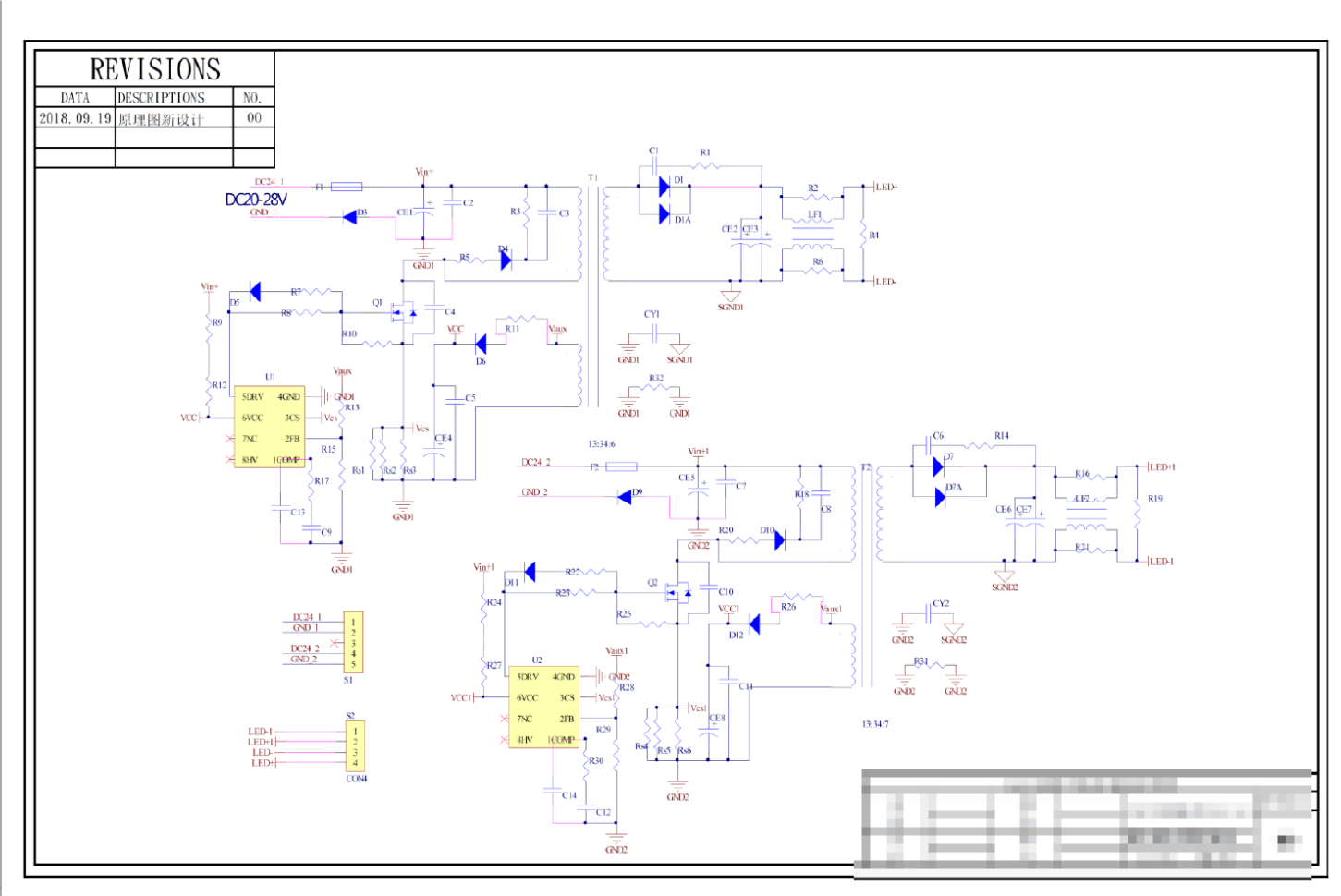
Task: Click the LED-1 output port label
Action: coord(1162,561)
